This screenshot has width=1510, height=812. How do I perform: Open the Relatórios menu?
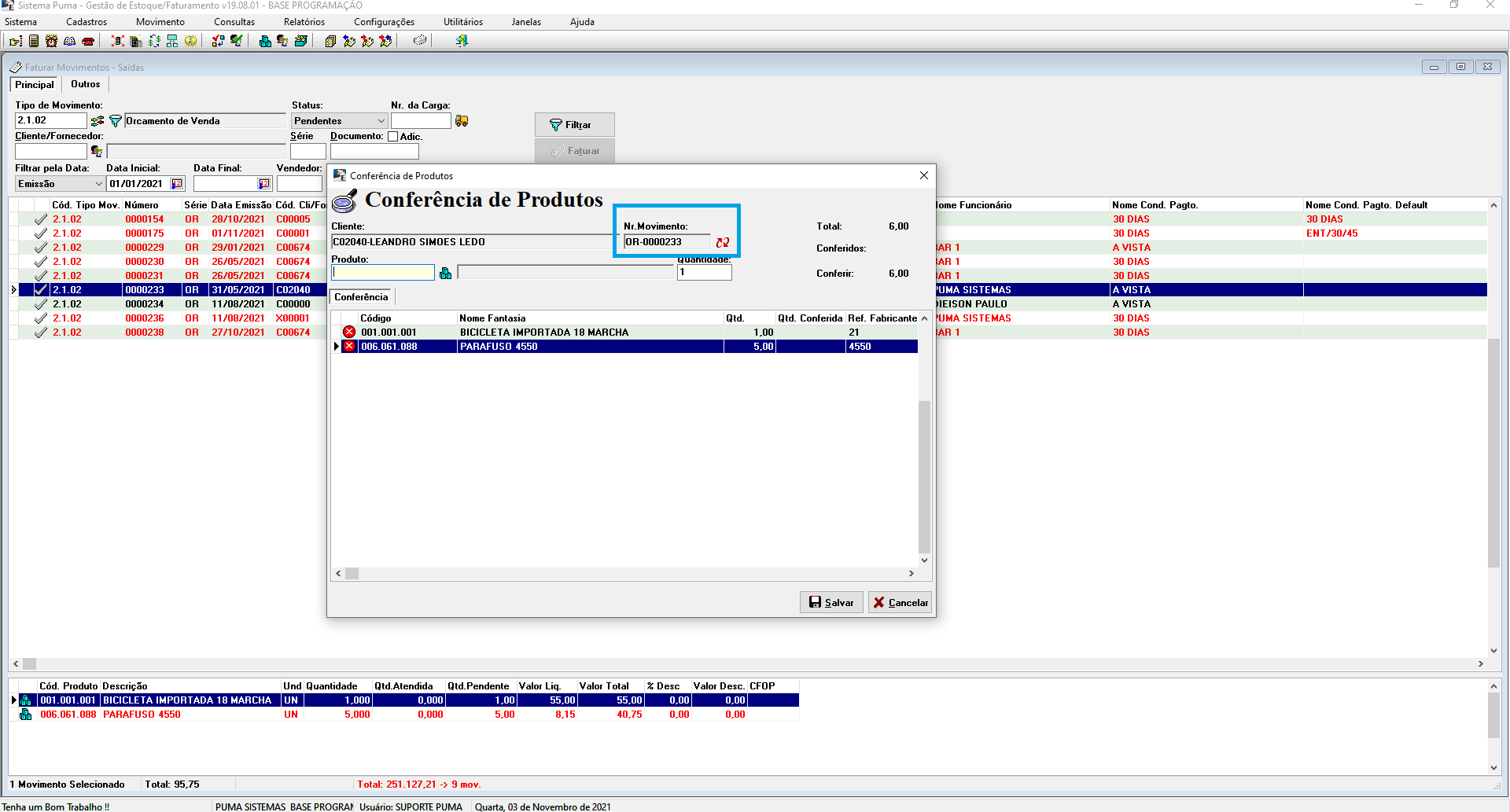304,22
